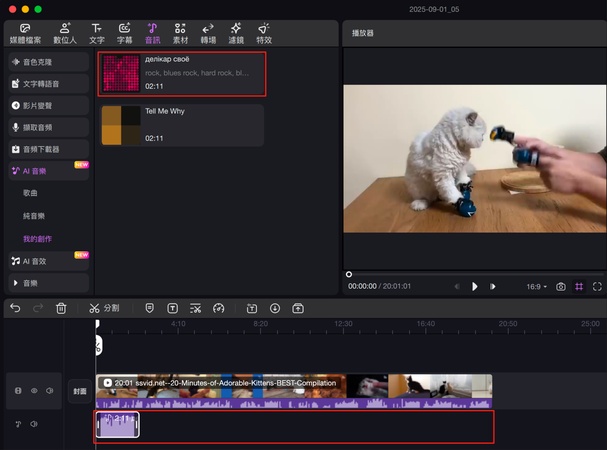Select the 音訊 audio tab
Screen dimensions: 607x450
(x=153, y=34)
